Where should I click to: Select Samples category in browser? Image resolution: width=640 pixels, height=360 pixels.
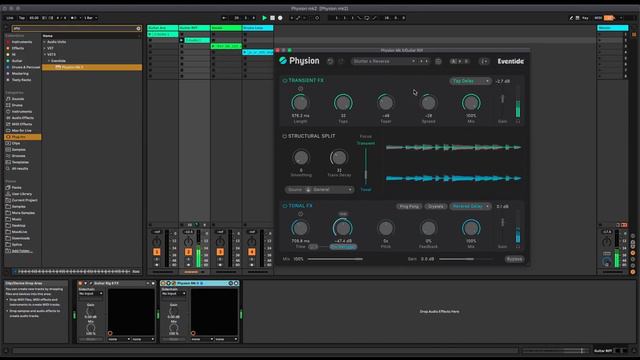tap(18, 150)
